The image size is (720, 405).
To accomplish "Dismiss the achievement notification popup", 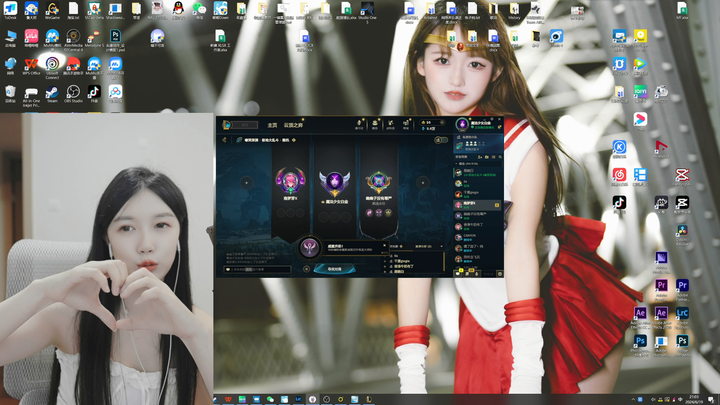I will tap(385, 245).
